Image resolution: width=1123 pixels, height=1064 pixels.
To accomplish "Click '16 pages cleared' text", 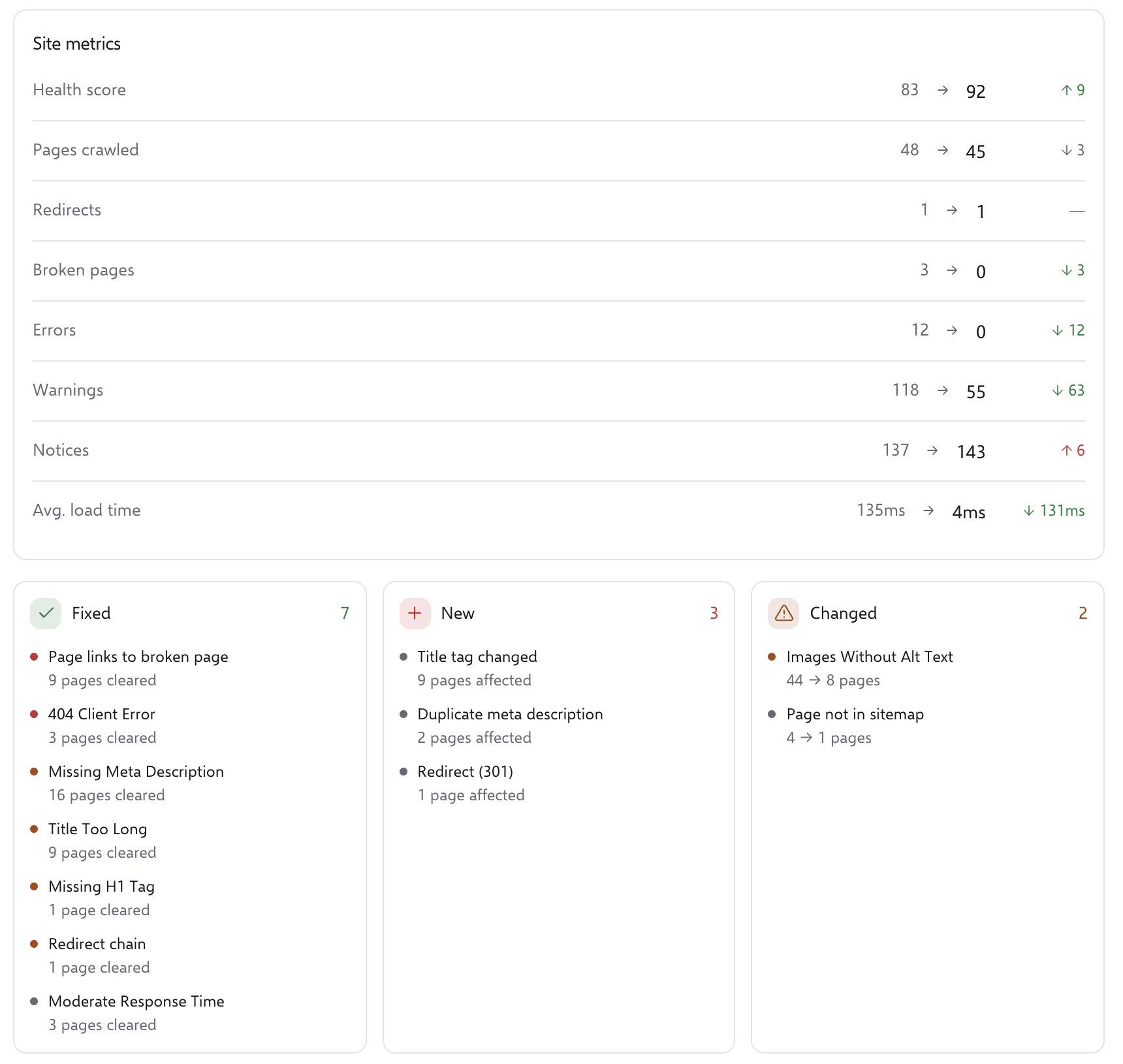I will [x=107, y=795].
